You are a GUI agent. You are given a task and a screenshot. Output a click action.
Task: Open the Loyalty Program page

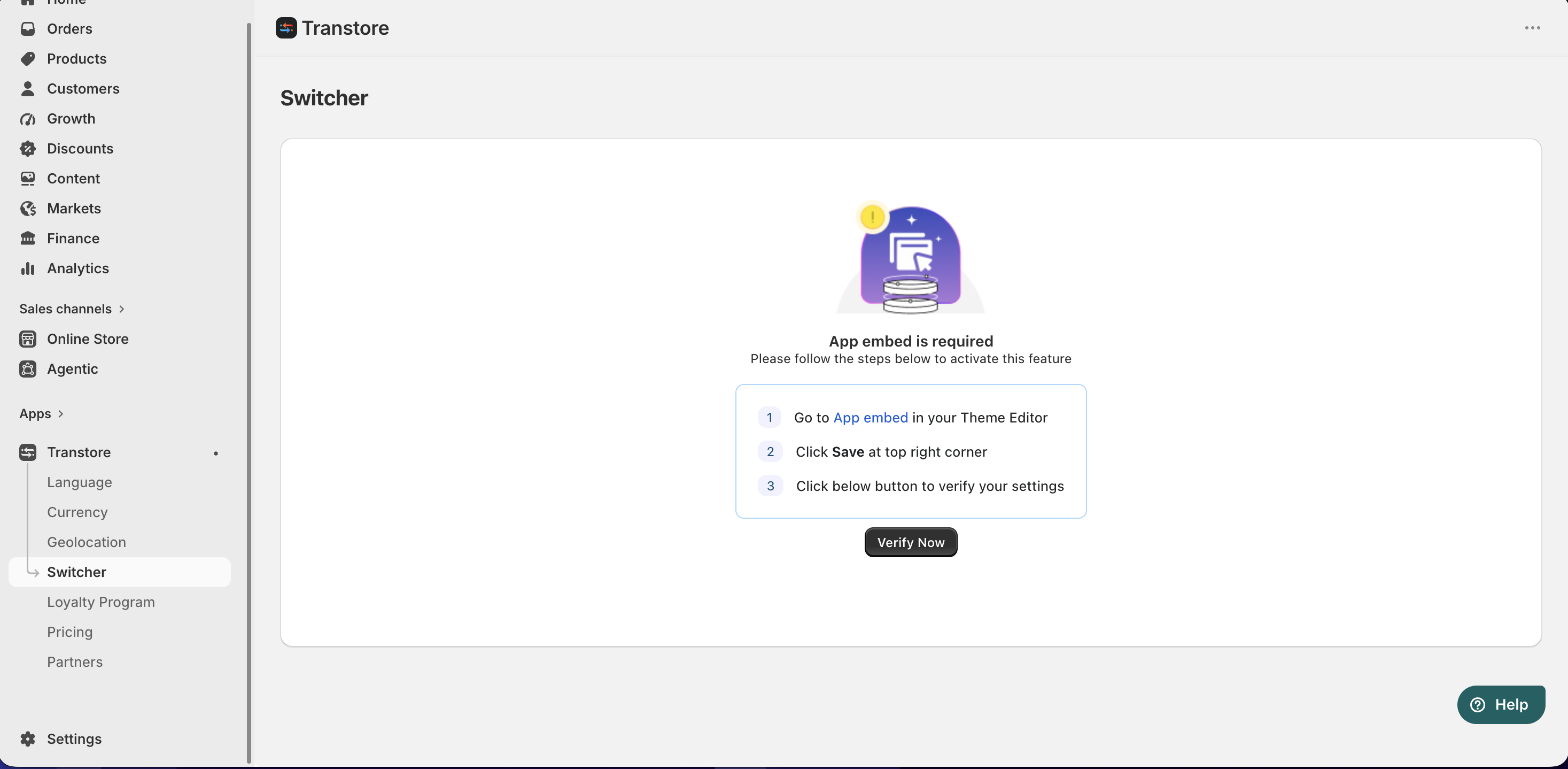click(x=101, y=602)
